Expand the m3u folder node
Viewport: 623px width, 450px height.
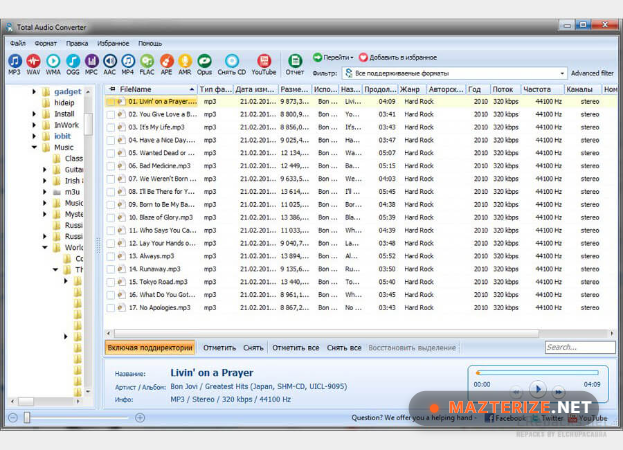tap(44, 192)
